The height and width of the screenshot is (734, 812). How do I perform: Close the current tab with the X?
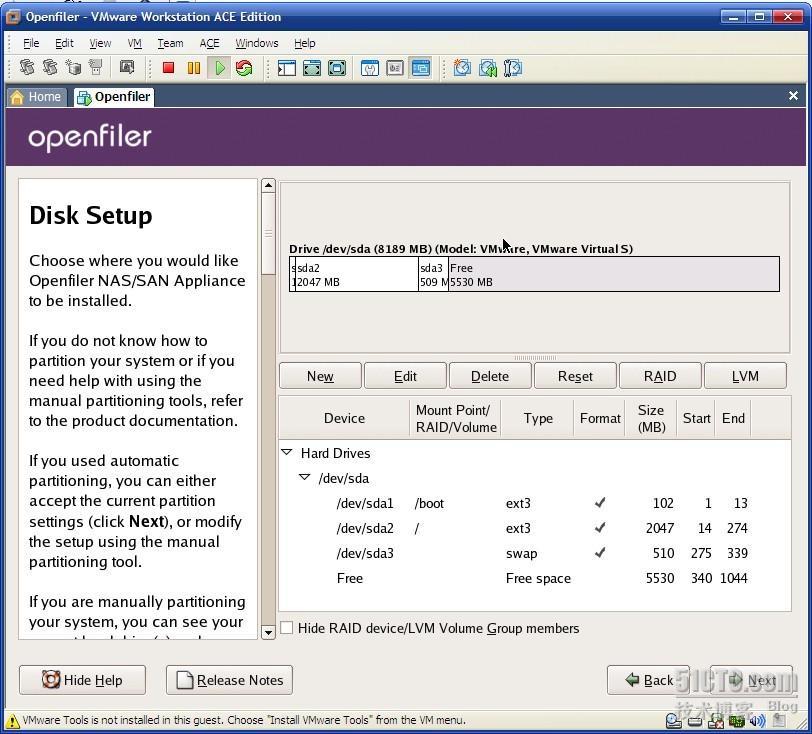[793, 95]
